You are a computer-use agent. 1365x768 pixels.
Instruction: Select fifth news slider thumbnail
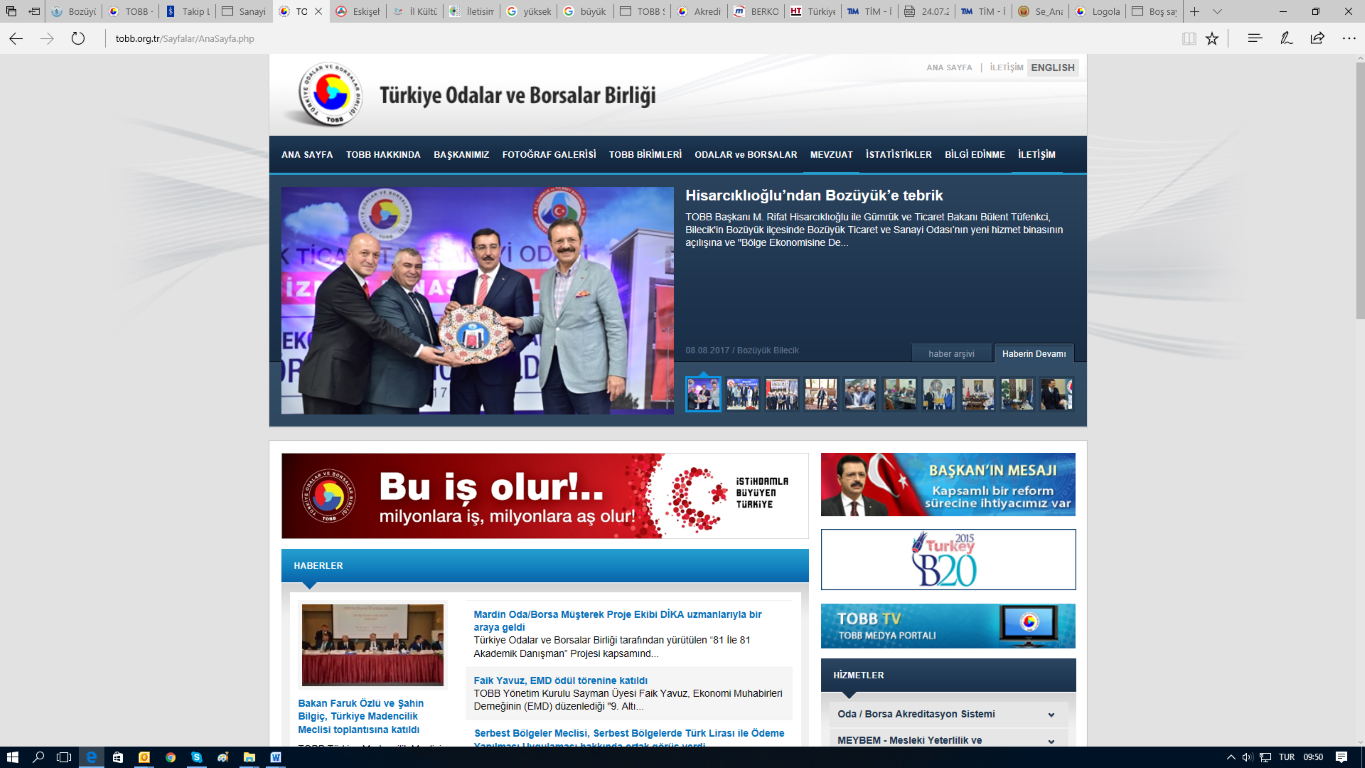[860, 394]
